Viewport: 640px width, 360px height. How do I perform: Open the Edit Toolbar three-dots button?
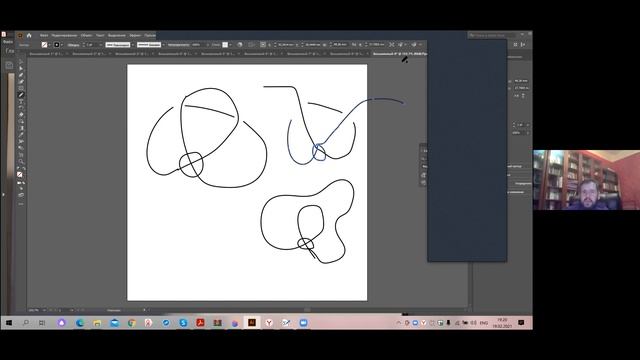[x=21, y=204]
